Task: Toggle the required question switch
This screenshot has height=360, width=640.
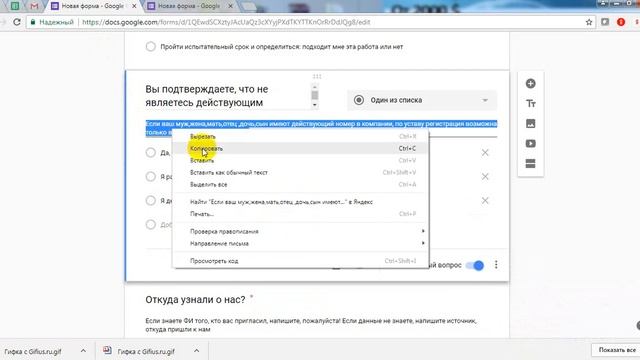Action: tap(475, 265)
